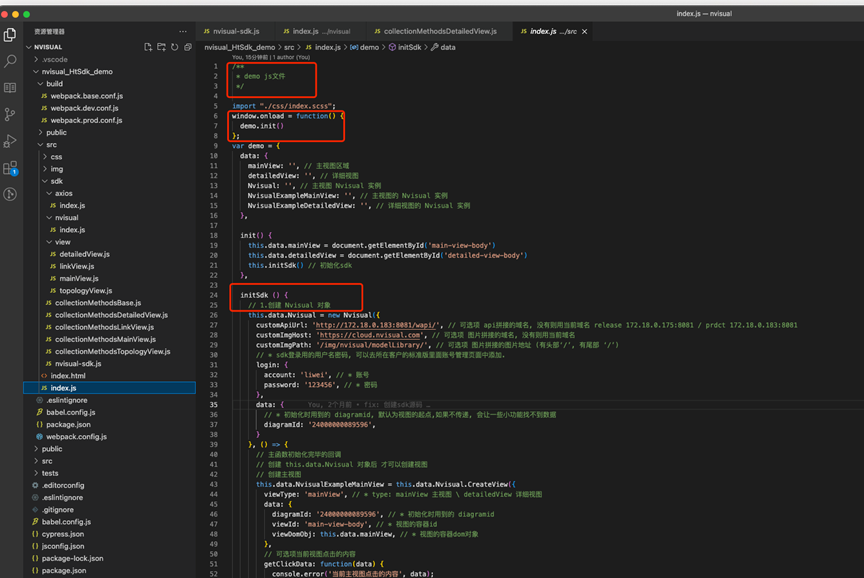Click the New Folder icon in explorer header
The image size is (864, 578).
(161, 47)
